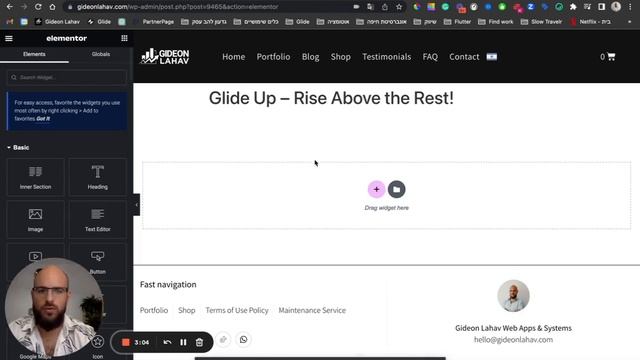Image resolution: width=640 pixels, height=360 pixels.
Task: Open Terms of Use Policy link
Action: [x=237, y=310]
